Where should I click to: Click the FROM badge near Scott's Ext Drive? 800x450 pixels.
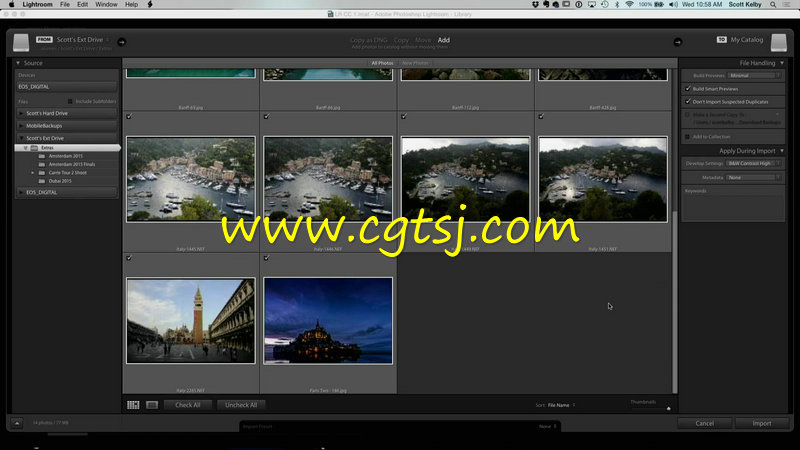coord(44,39)
